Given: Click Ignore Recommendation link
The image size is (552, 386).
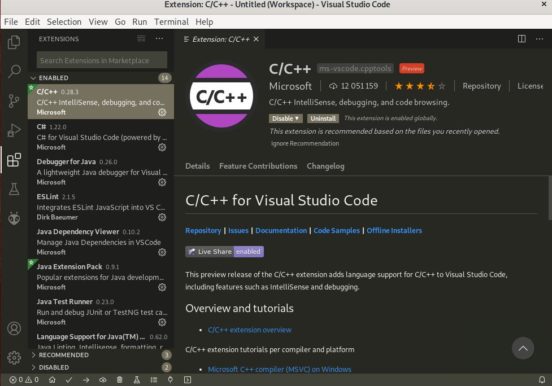Looking at the screenshot, I should click(305, 143).
